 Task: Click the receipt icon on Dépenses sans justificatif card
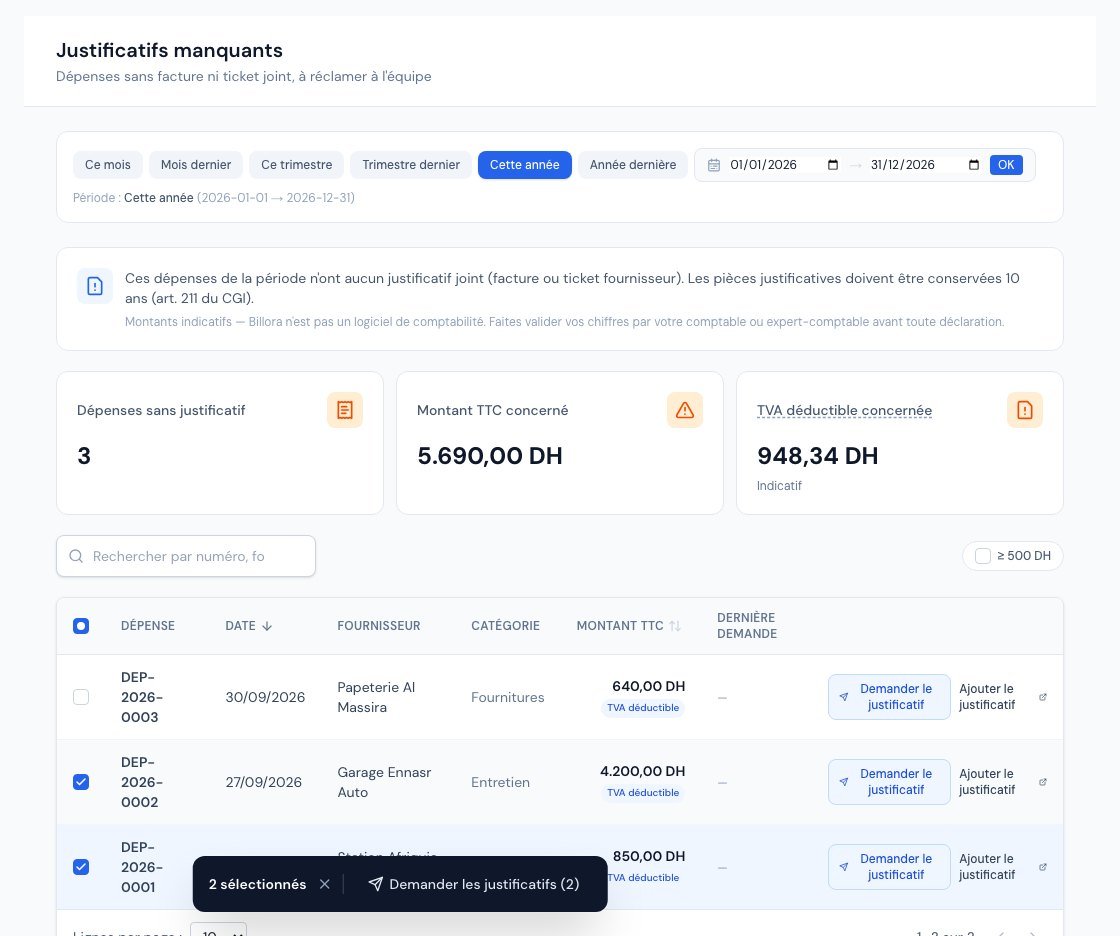point(345,410)
